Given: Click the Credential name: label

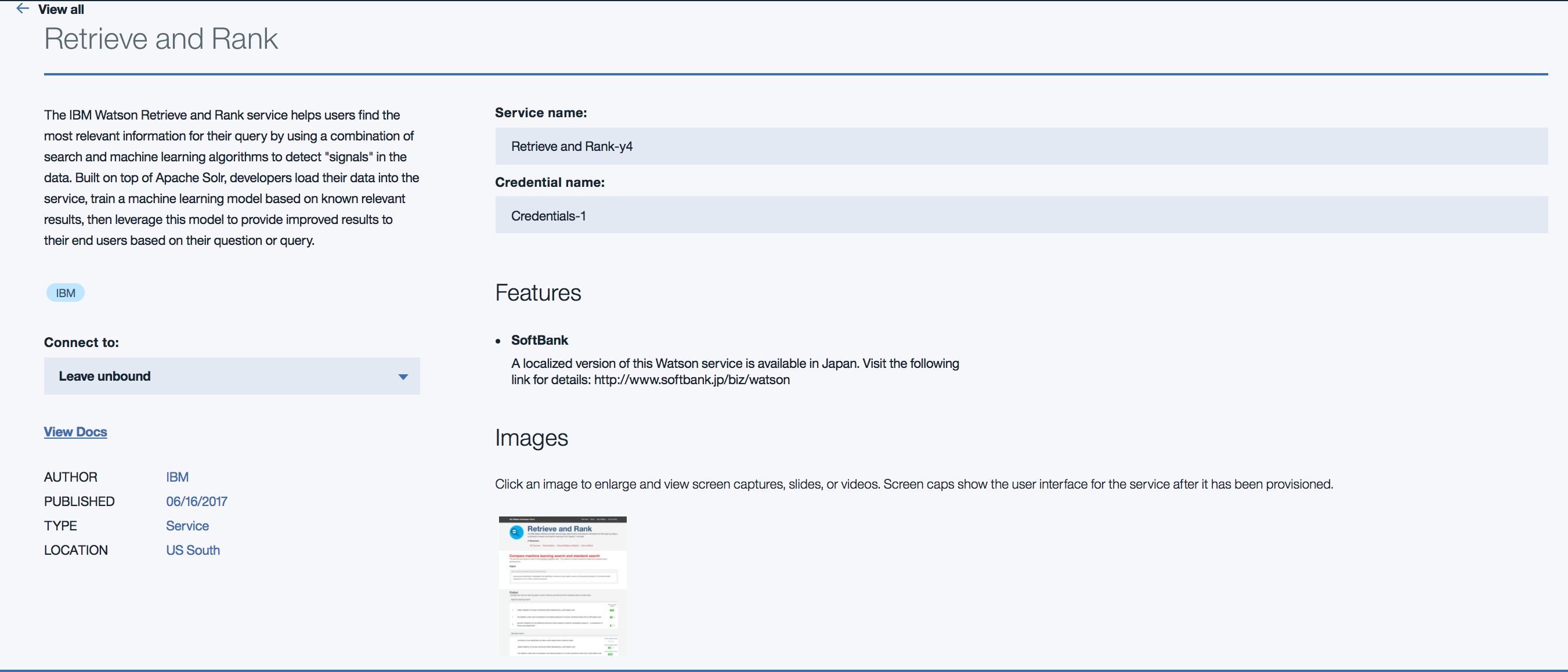Looking at the screenshot, I should pos(550,182).
